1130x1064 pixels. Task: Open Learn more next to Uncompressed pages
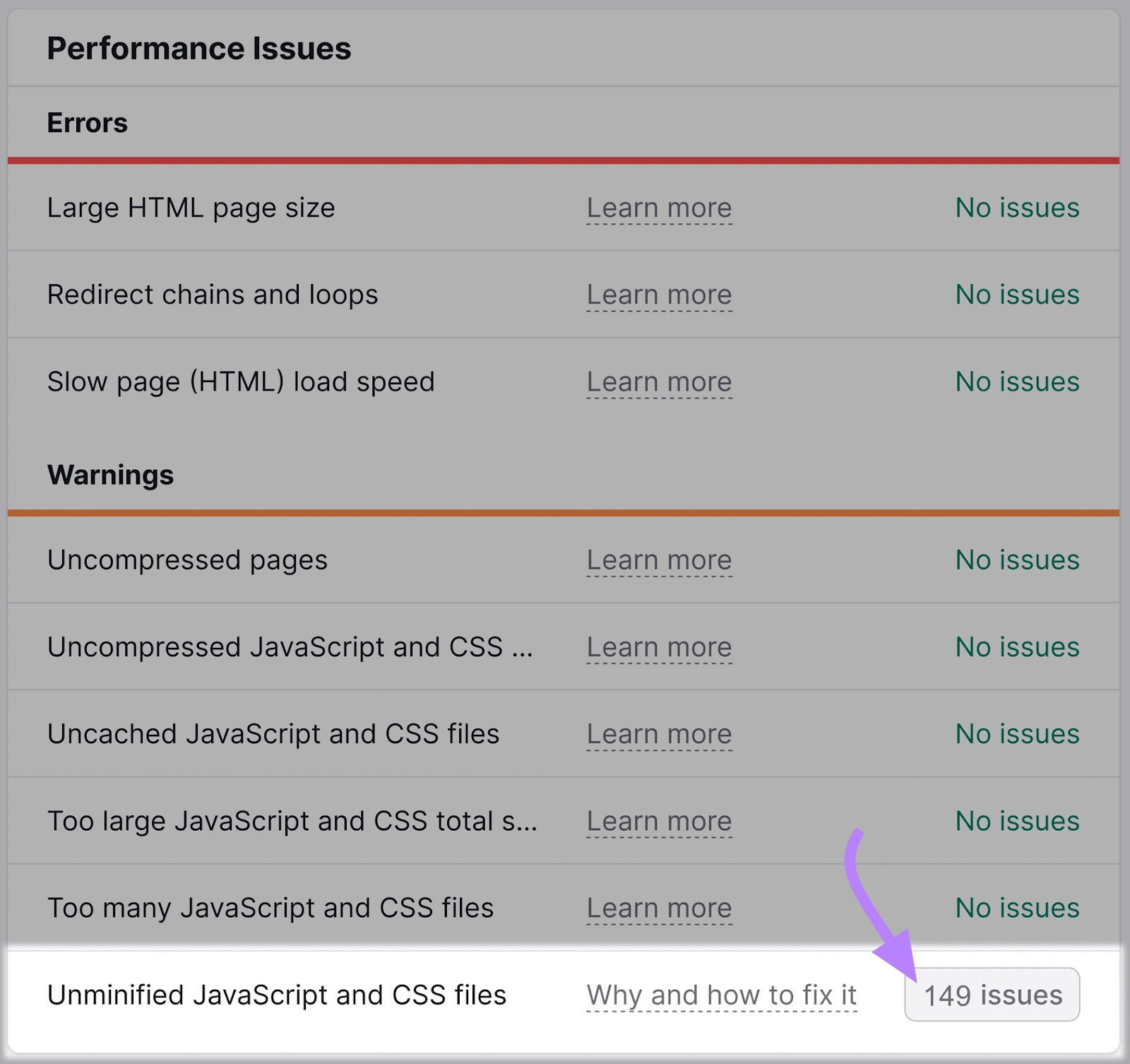coord(659,560)
